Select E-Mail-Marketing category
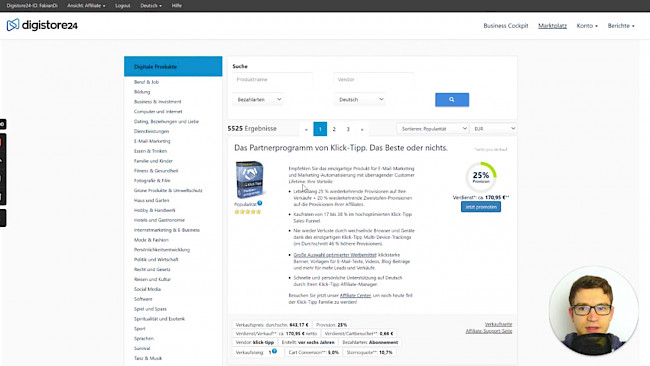 [152, 141]
